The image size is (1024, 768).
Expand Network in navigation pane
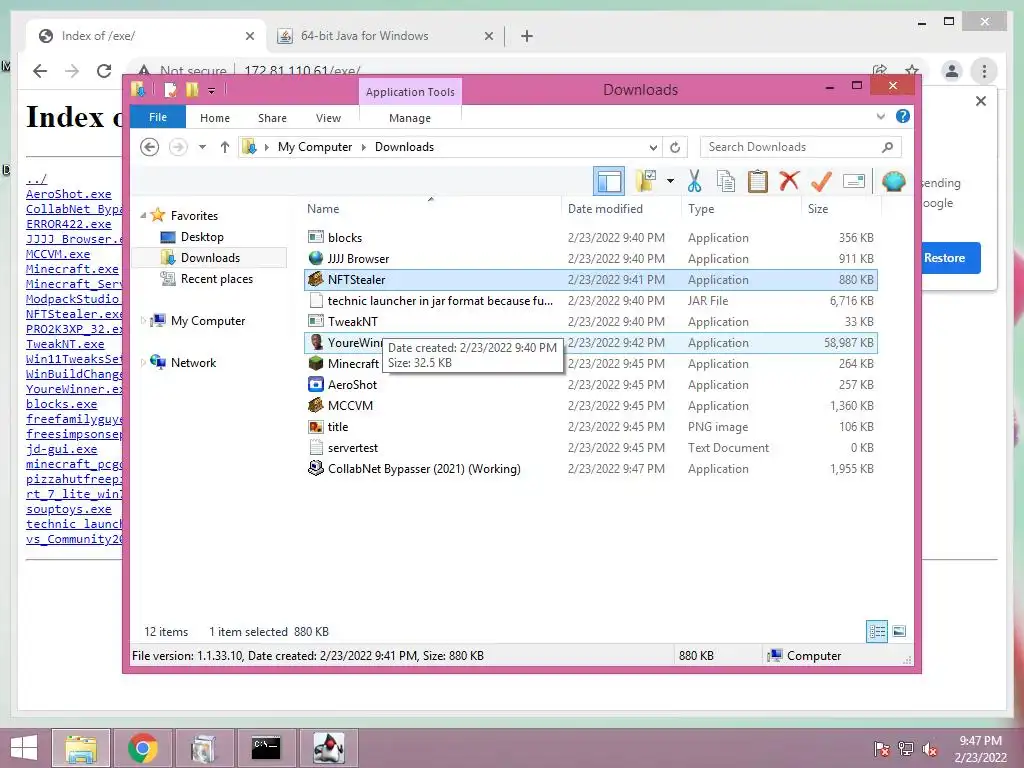tap(144, 362)
